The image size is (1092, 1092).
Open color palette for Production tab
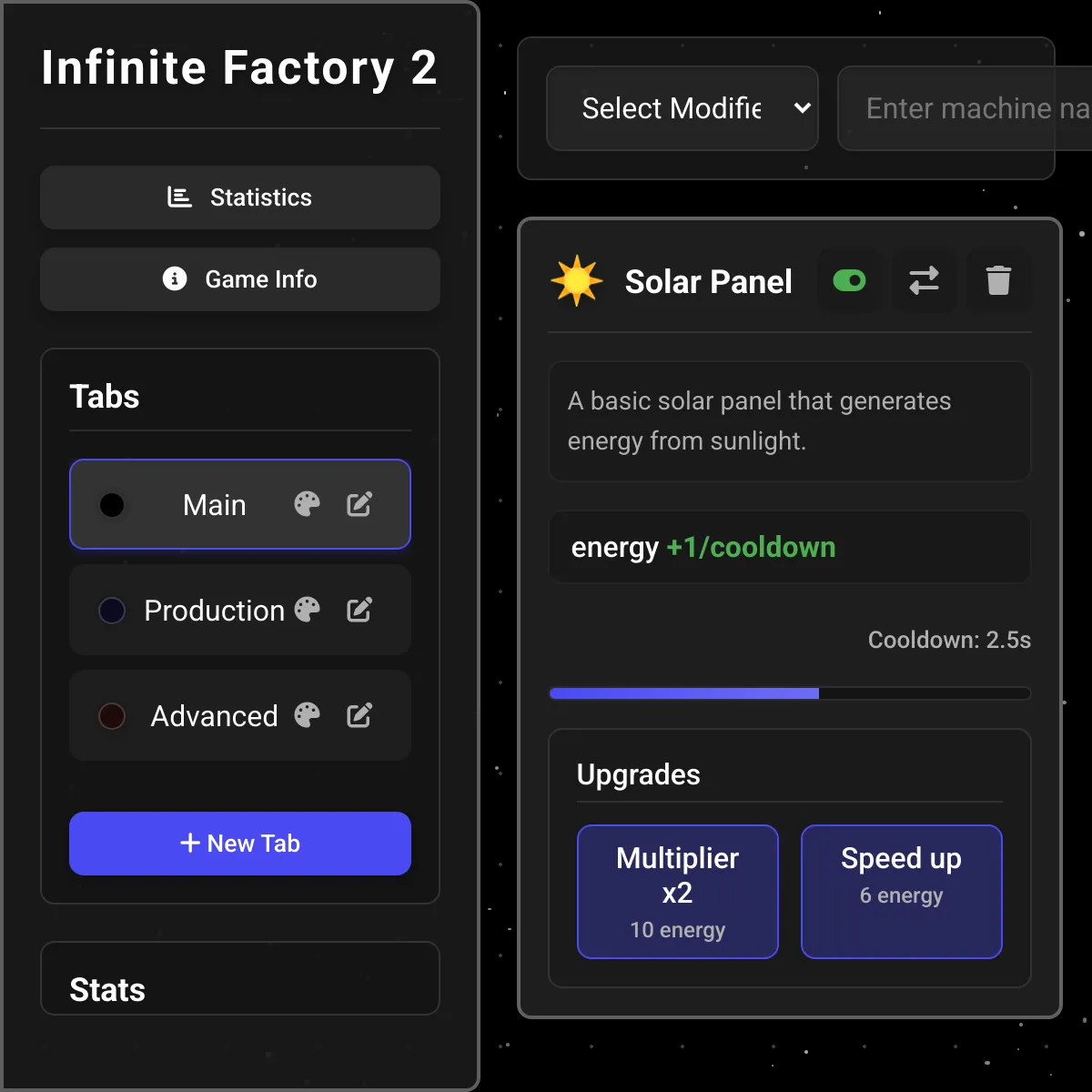(x=308, y=610)
